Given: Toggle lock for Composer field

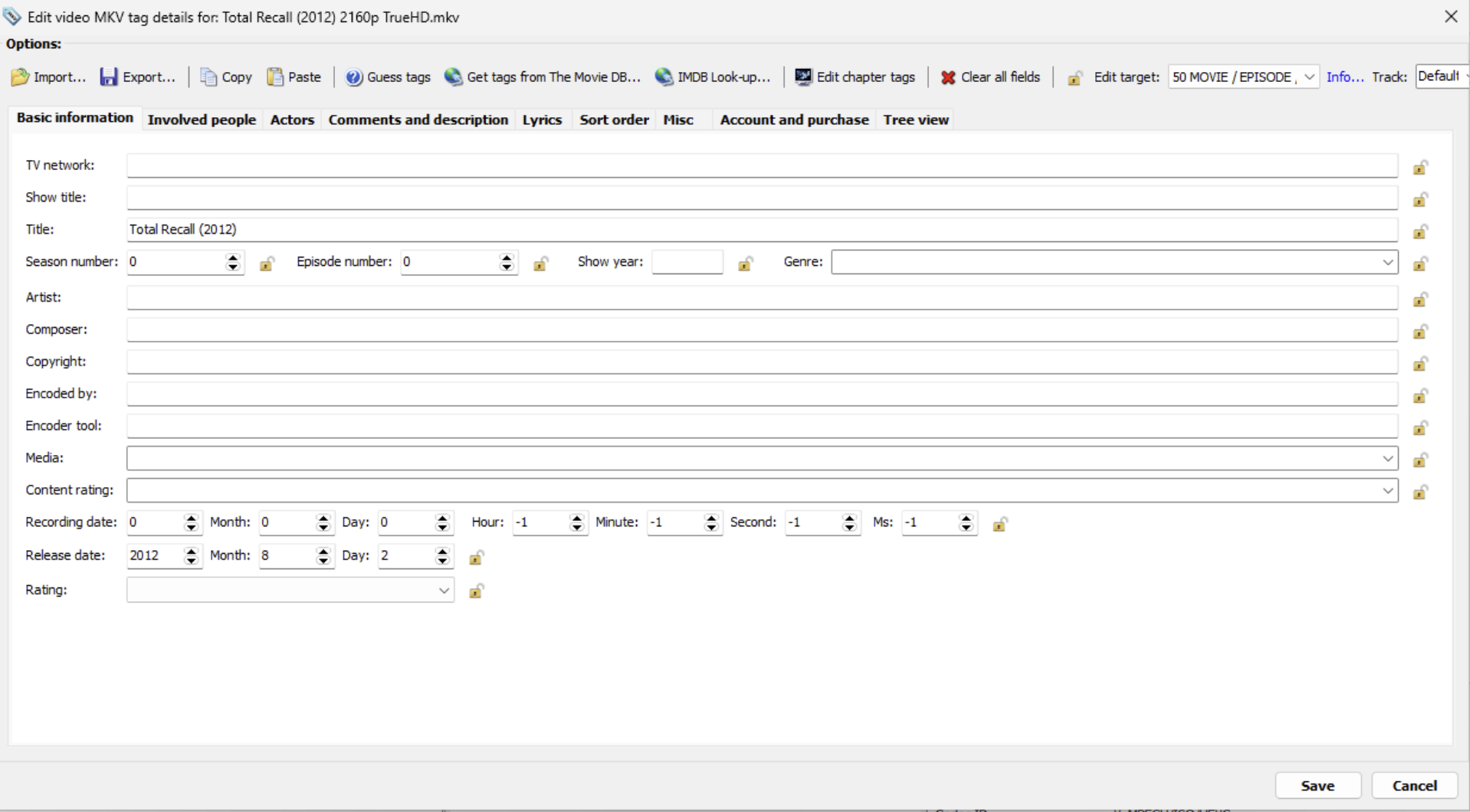Looking at the screenshot, I should pos(1420,331).
